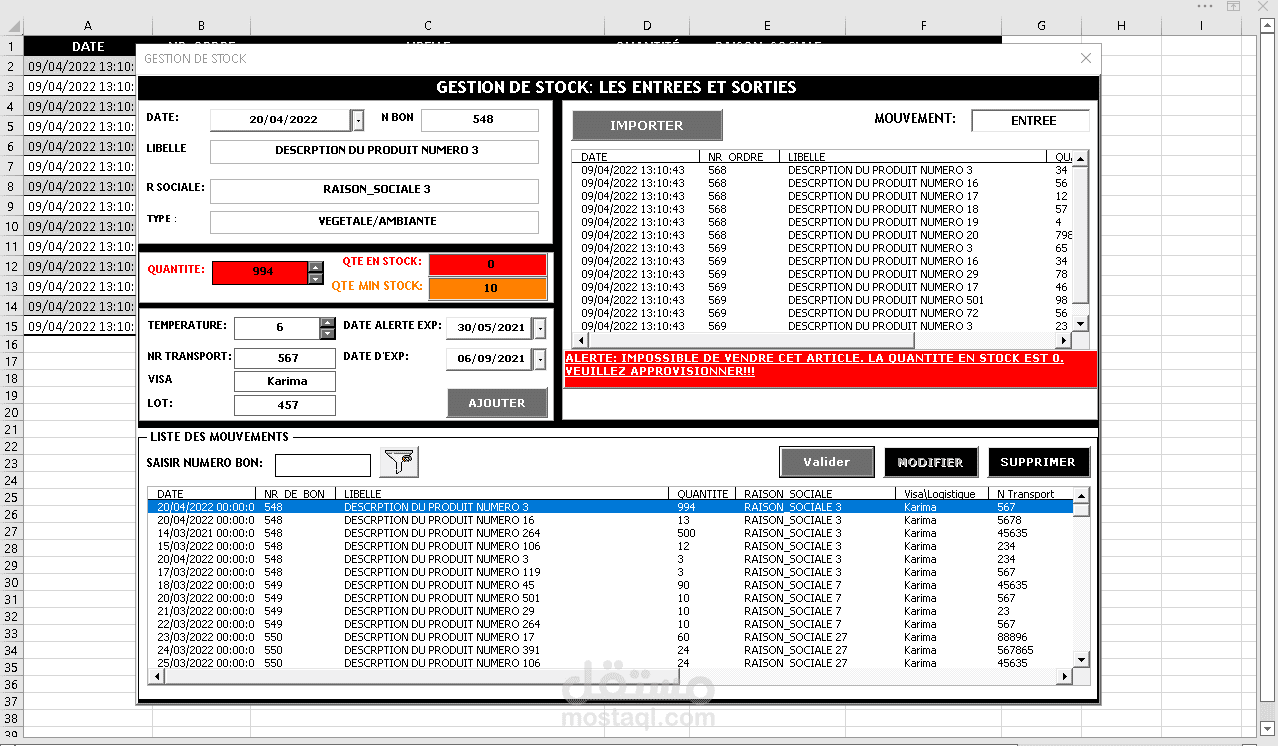This screenshot has height=746, width=1278.
Task: Click the TEMPERATURE value field
Action: point(277,328)
